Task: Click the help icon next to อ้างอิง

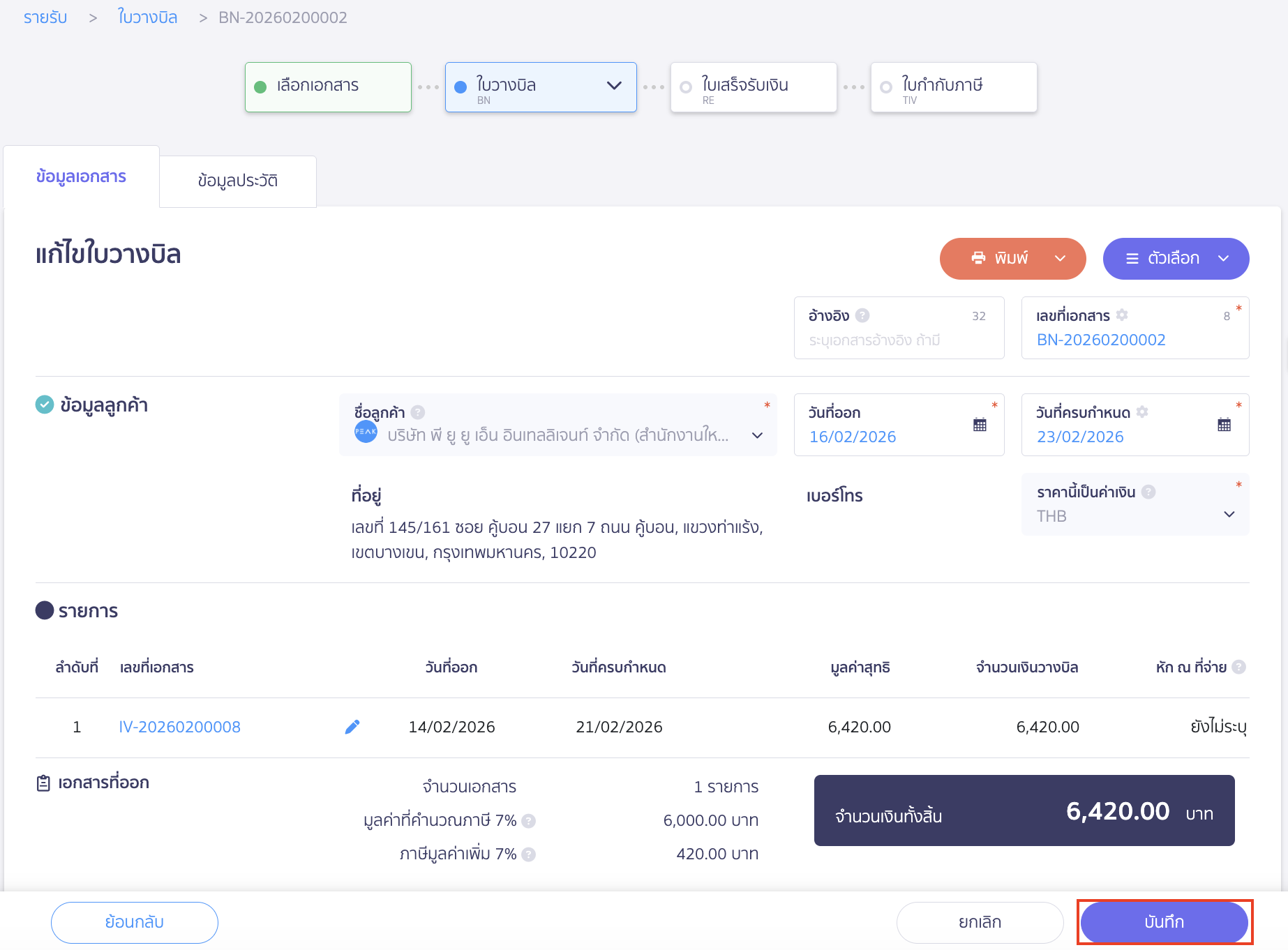Action: point(862,315)
